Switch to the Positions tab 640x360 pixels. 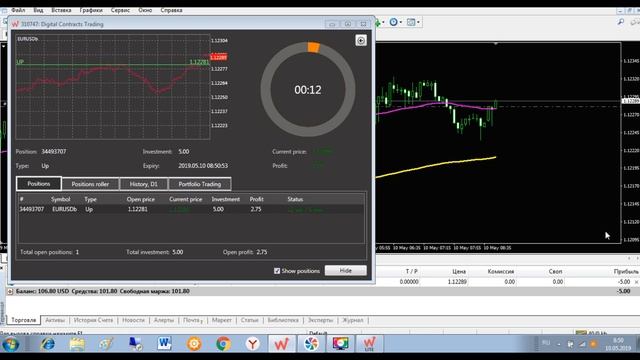pos(39,184)
